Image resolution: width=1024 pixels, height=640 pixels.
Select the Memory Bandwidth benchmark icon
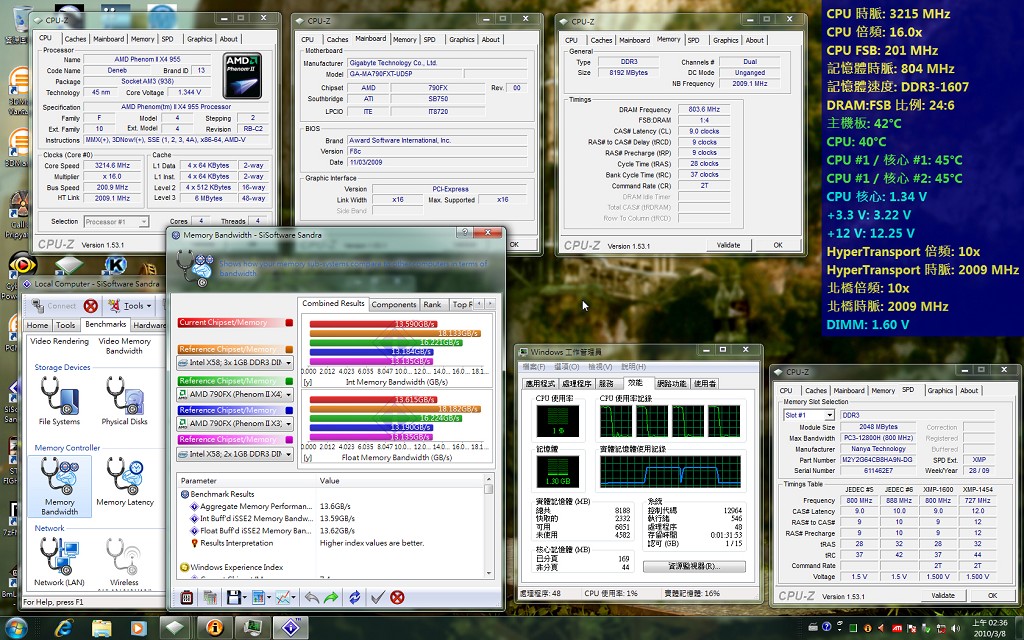pos(59,486)
